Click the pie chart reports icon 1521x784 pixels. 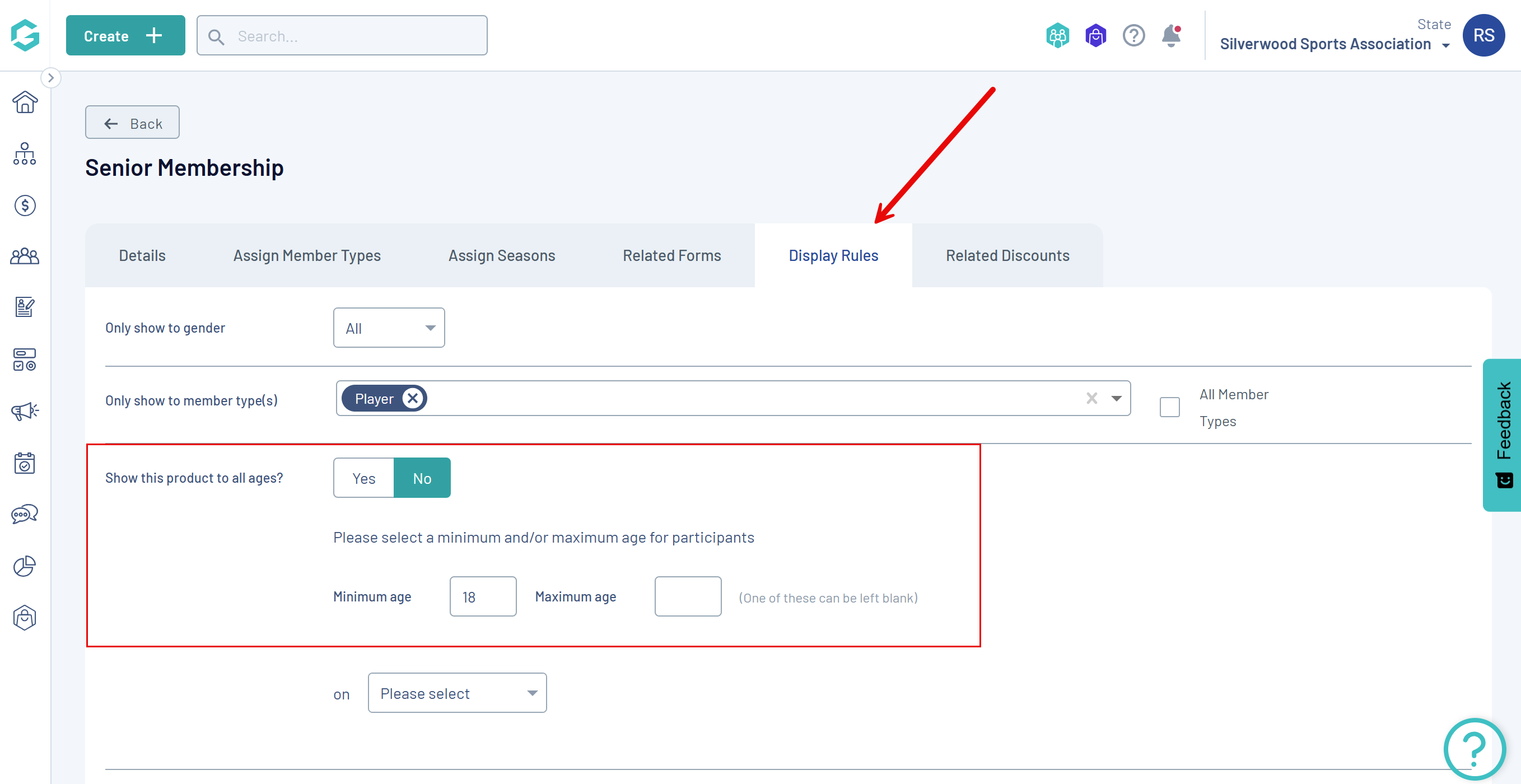(x=25, y=566)
